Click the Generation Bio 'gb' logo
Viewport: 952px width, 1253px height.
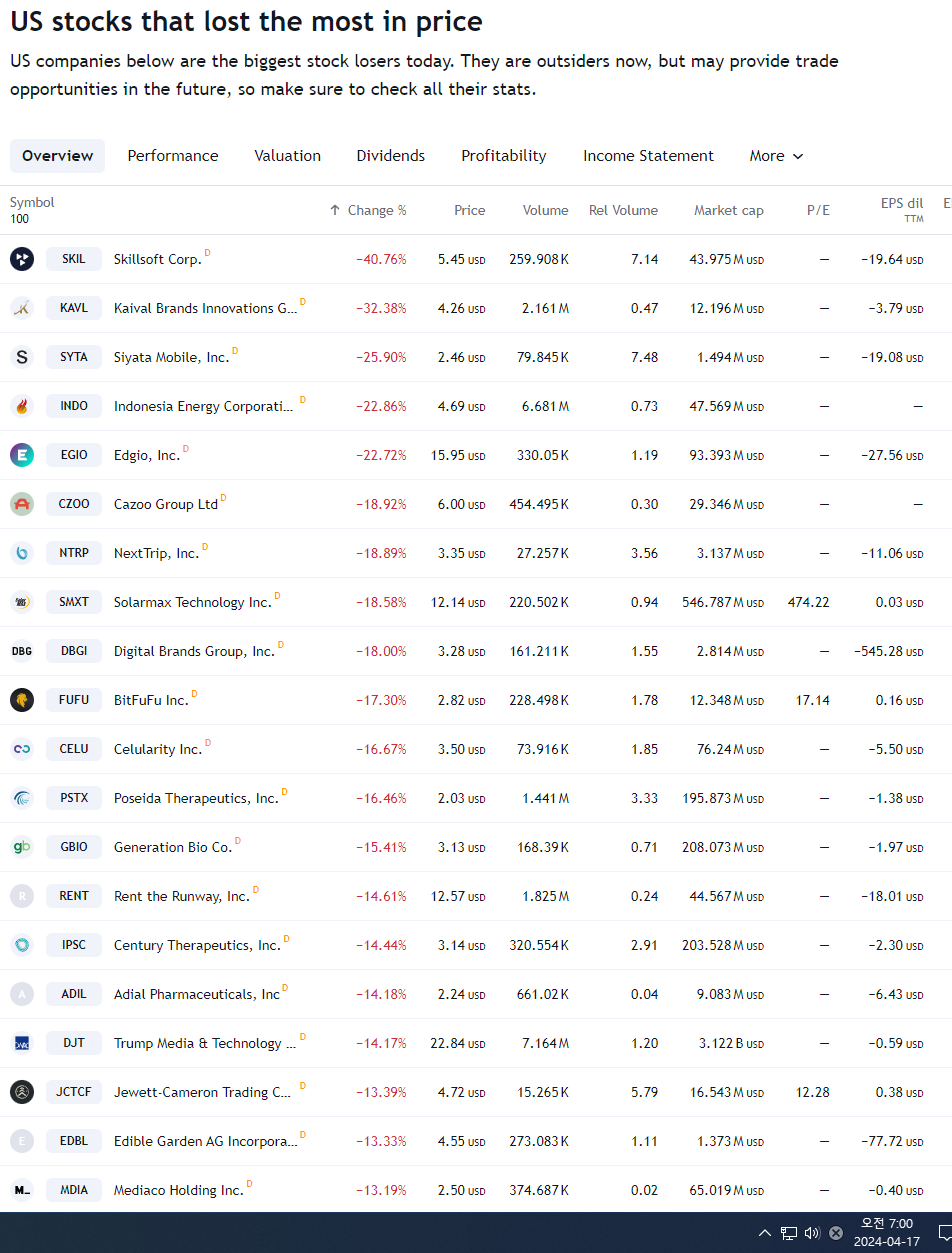coord(22,847)
